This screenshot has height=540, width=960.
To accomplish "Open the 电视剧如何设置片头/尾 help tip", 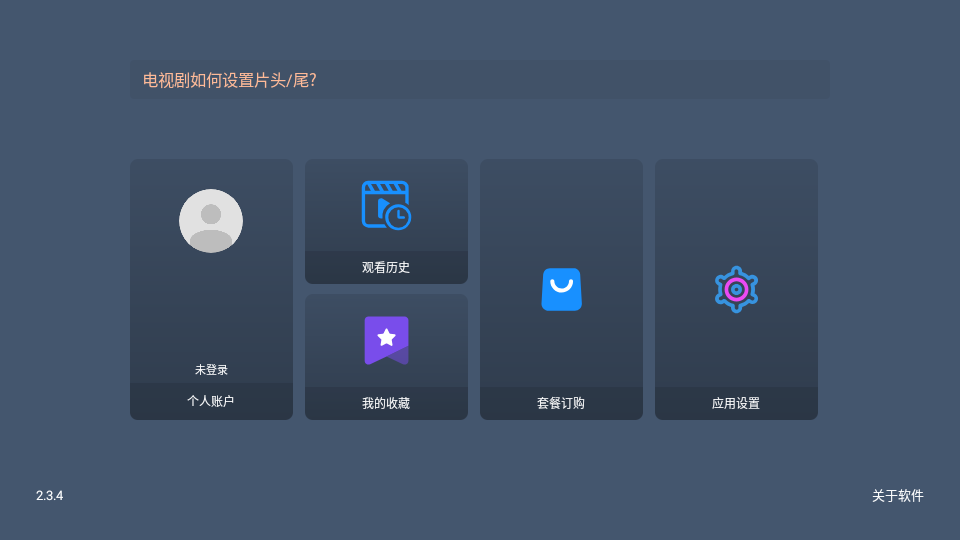I will [x=230, y=80].
